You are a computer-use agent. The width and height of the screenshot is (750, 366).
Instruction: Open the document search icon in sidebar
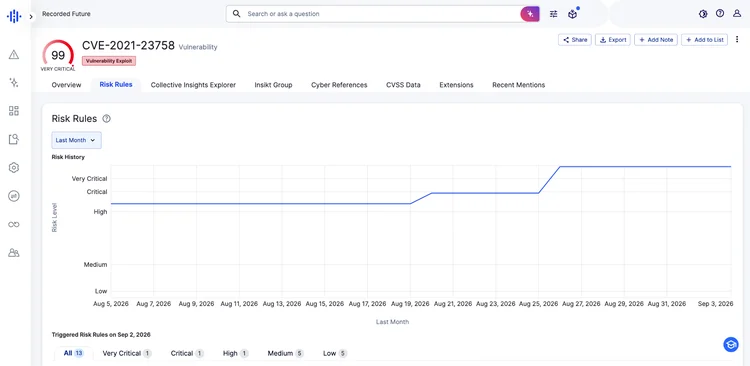[14, 139]
